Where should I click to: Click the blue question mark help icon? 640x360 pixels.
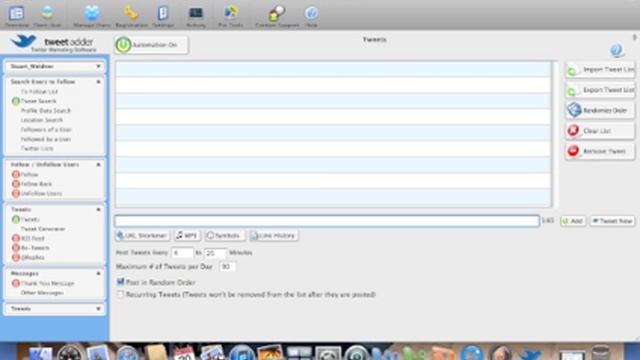[616, 50]
